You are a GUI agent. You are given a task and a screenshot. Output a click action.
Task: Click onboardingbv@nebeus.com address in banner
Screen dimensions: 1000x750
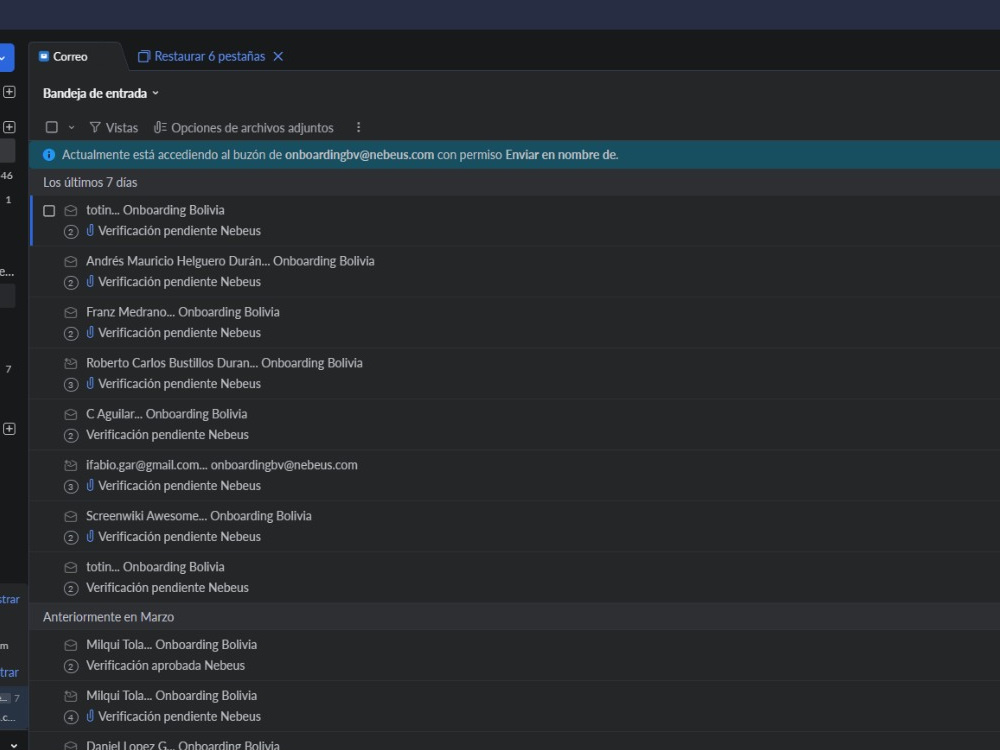359,155
